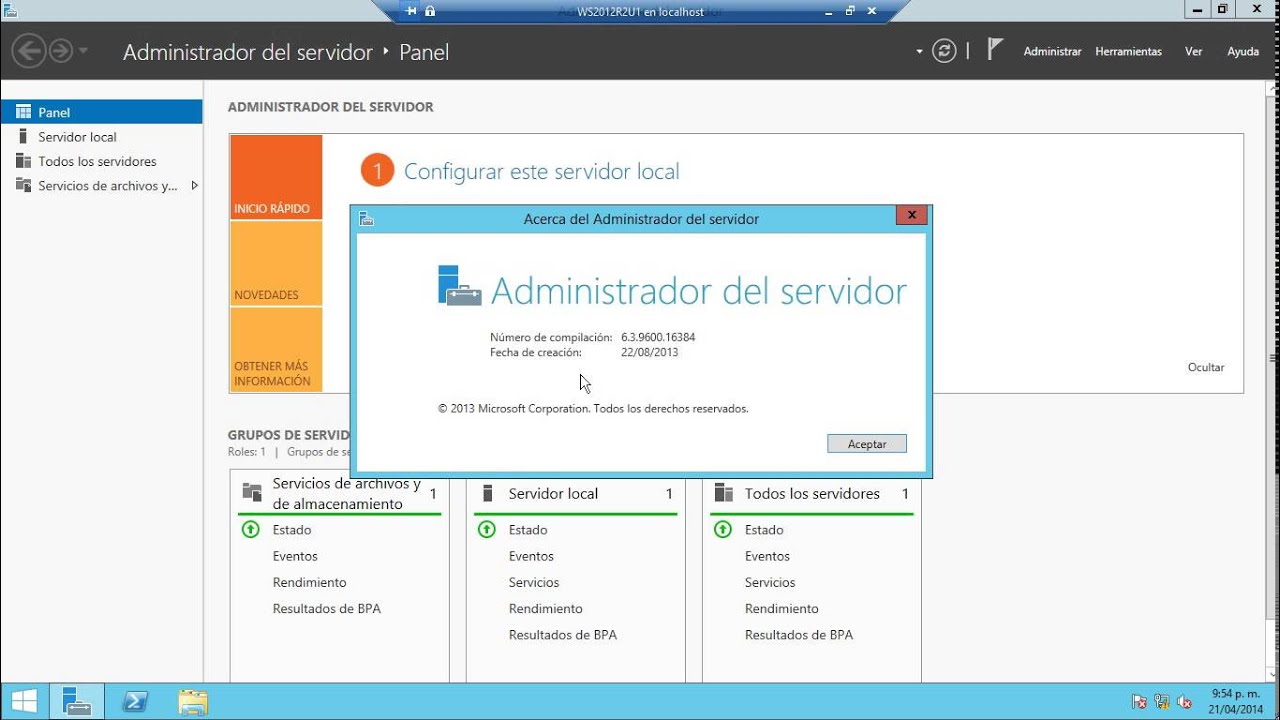Click the about dialog title bar icon
The width and height of the screenshot is (1280, 720).
(367, 219)
